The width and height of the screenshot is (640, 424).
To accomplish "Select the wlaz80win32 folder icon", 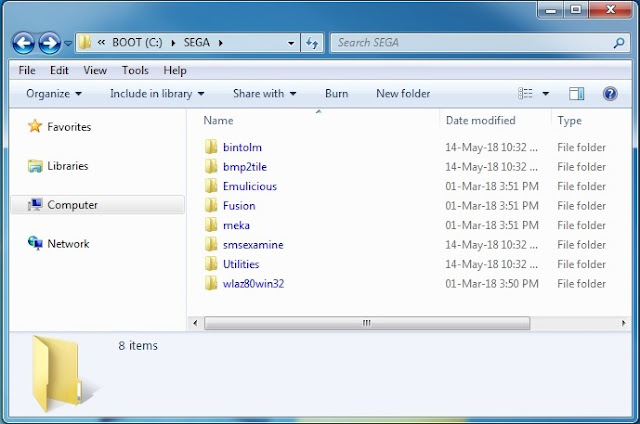I will tap(211, 284).
